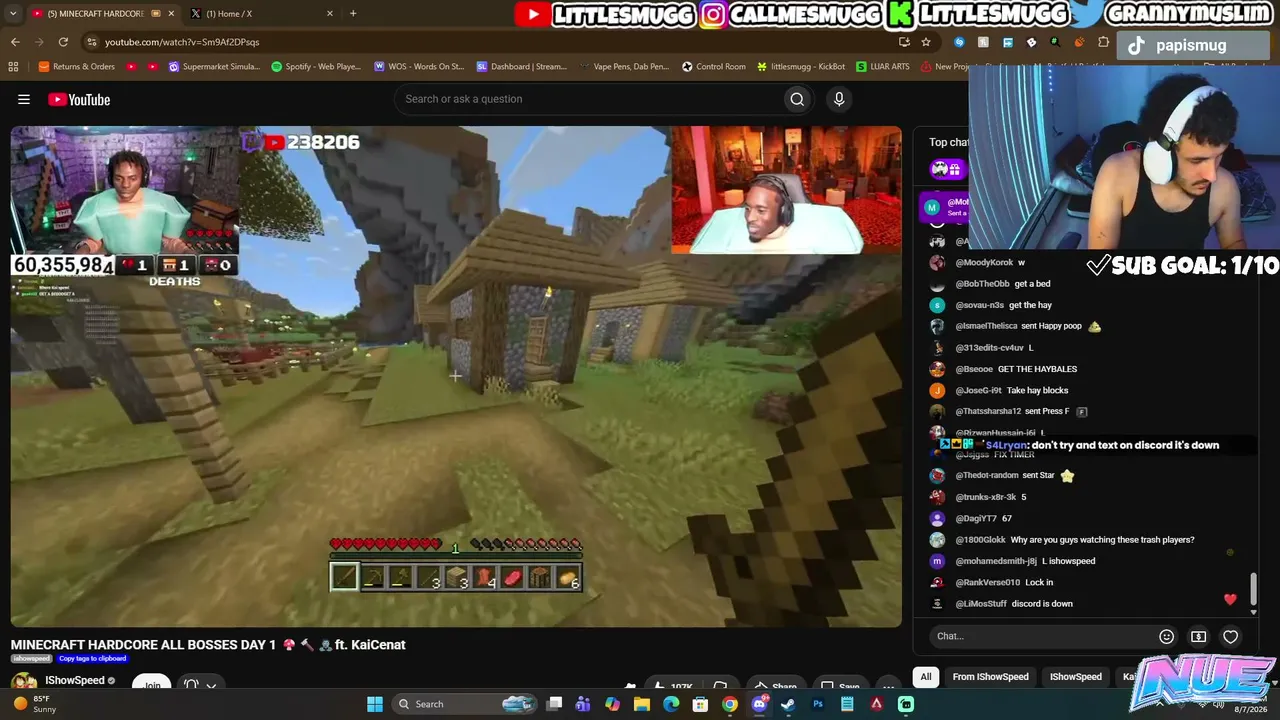The image size is (1280, 720).
Task: Open the WOS - Words On St... bookmark
Action: tap(419, 67)
